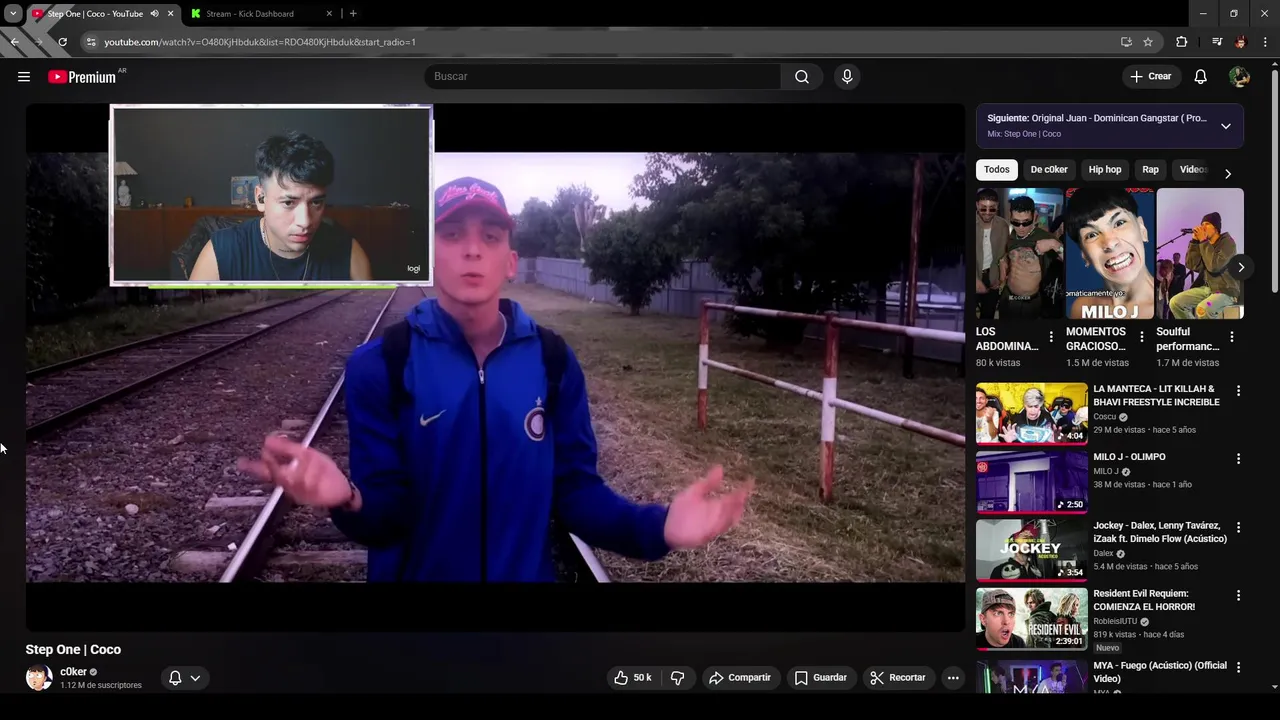This screenshot has height=720, width=1280.
Task: Open options for MOMENTOS GRACIOSO... short
Action: point(1142,337)
